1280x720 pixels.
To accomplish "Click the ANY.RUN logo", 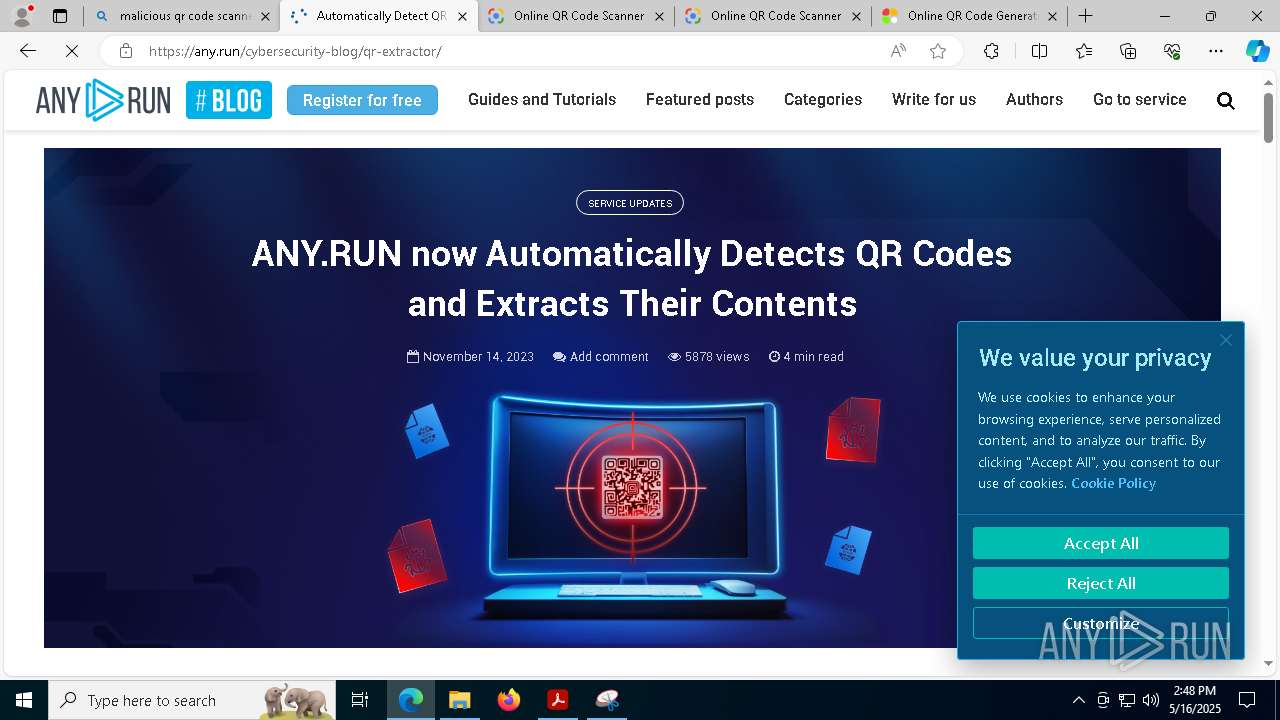I will click(103, 100).
